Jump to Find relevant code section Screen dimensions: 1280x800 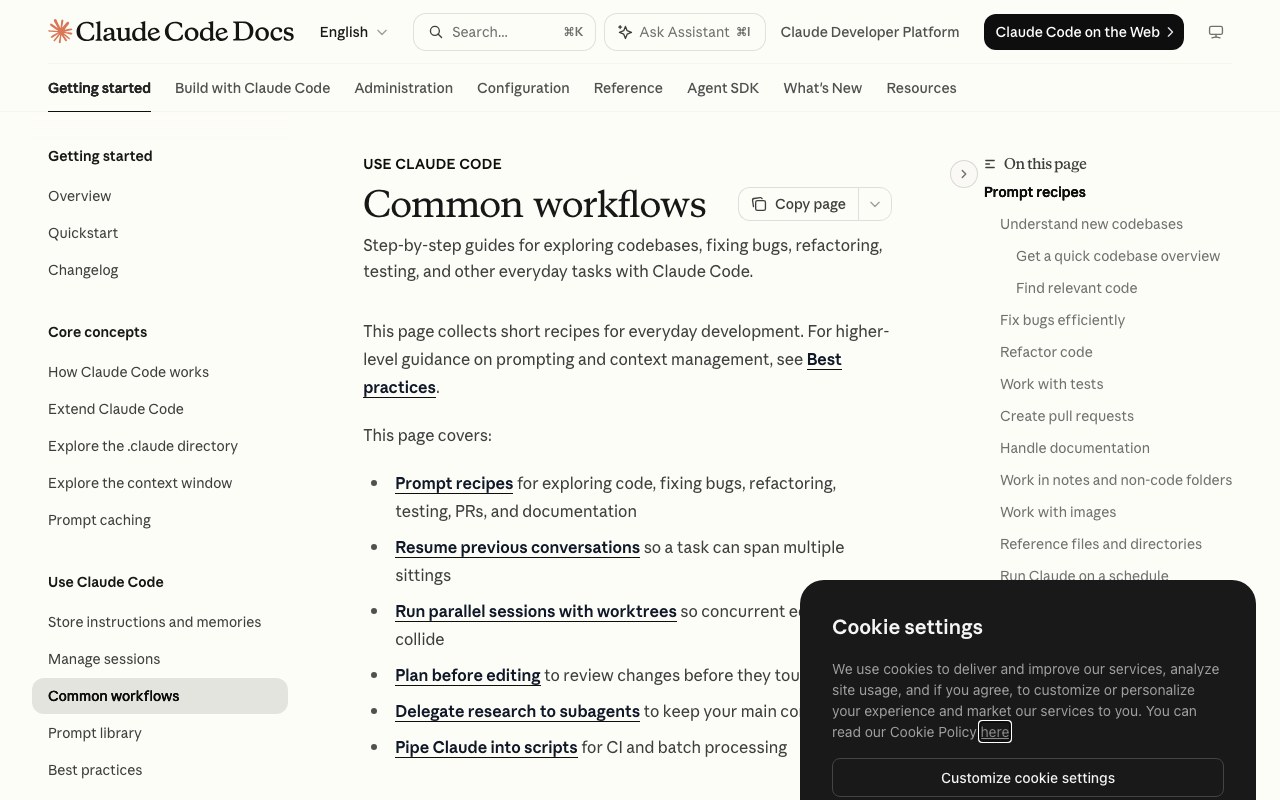click(x=1076, y=288)
